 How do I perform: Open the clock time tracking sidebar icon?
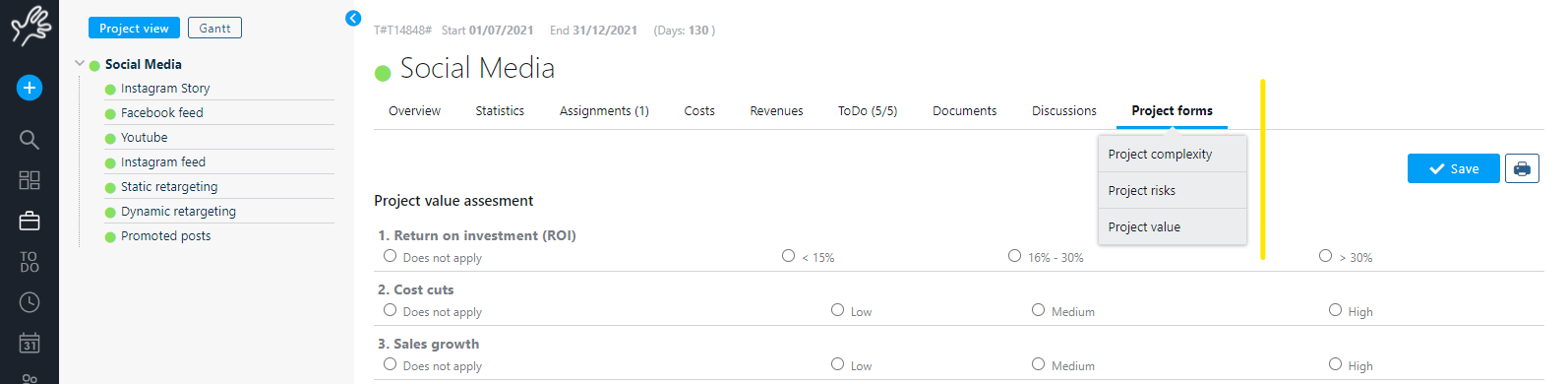[x=30, y=302]
